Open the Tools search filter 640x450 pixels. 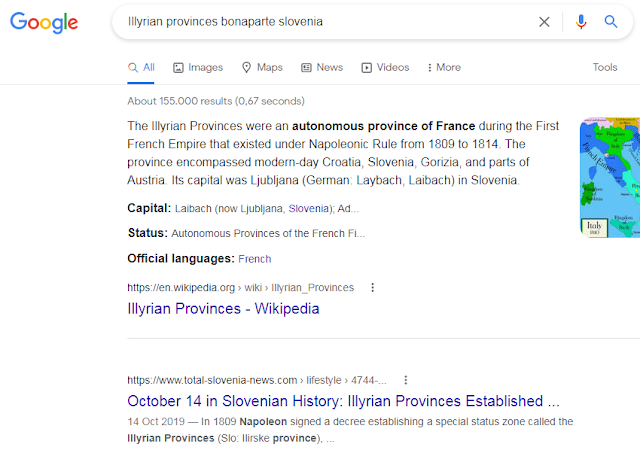pos(605,67)
